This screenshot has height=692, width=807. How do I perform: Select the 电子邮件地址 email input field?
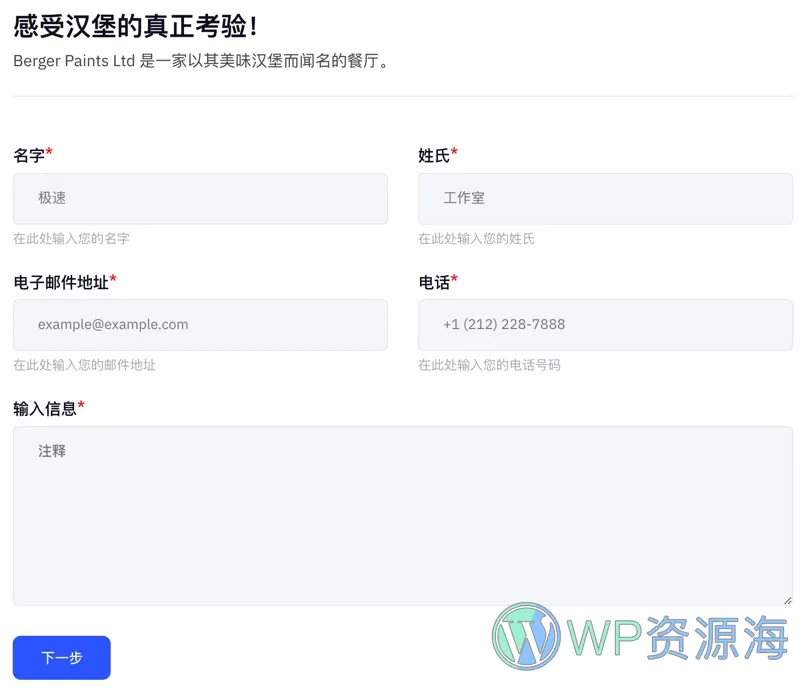pyautogui.click(x=200, y=325)
